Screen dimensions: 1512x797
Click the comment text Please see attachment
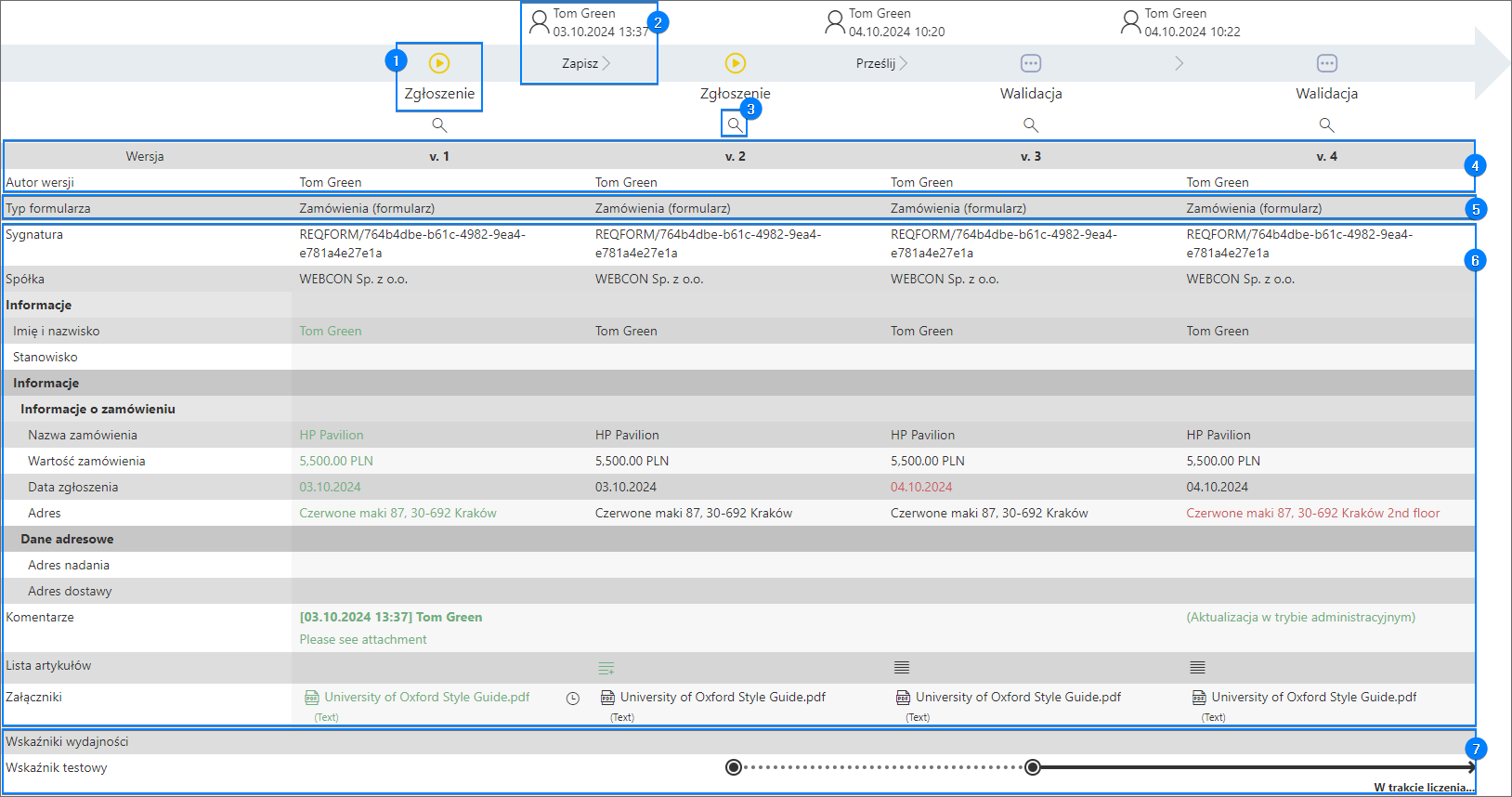[x=363, y=639]
